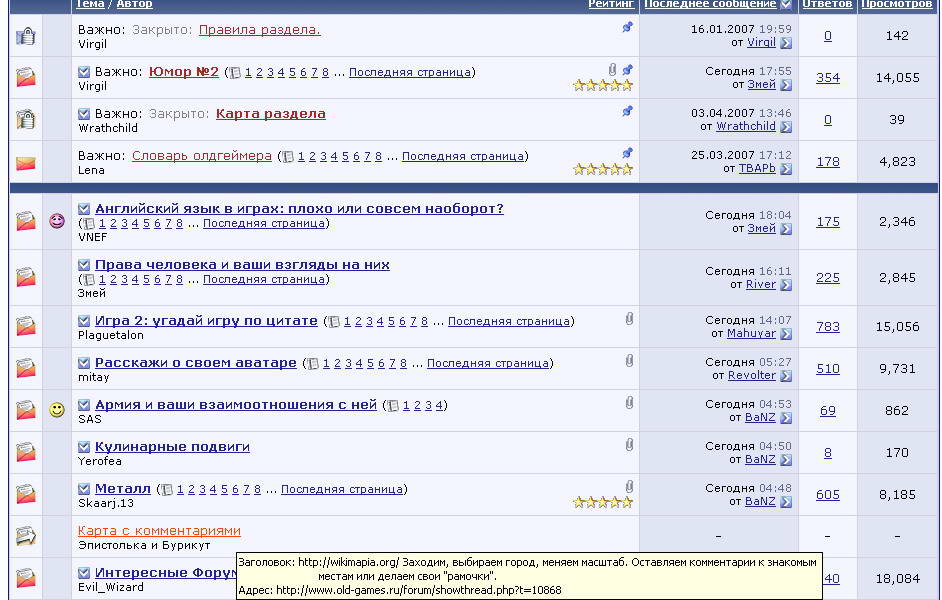
Task: Sort by Автор column header
Action: pos(135,4)
